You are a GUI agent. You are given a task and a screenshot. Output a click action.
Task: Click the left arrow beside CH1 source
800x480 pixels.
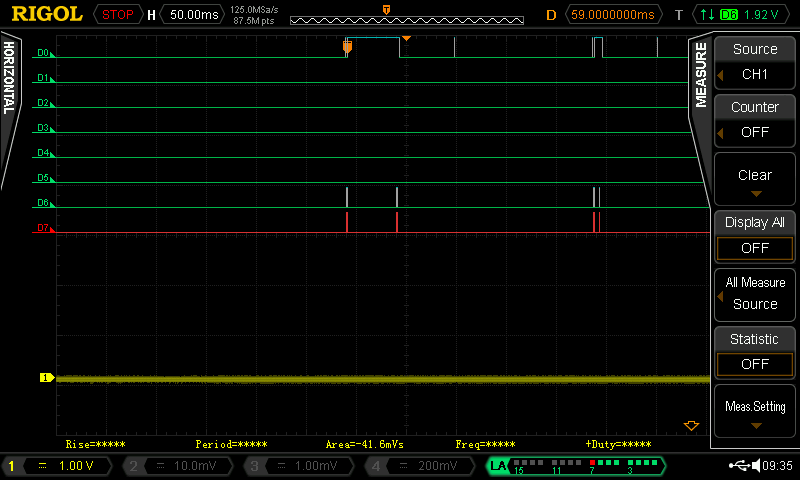[720, 75]
